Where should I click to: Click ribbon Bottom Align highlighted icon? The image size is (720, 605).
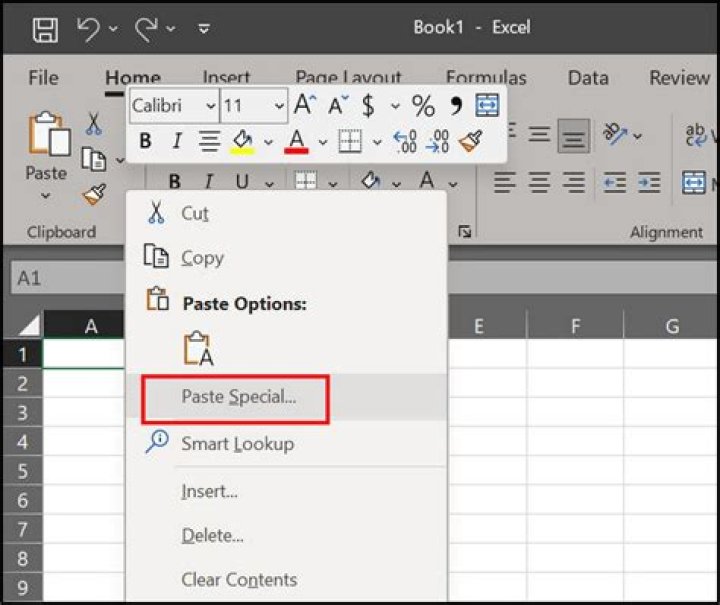[574, 136]
